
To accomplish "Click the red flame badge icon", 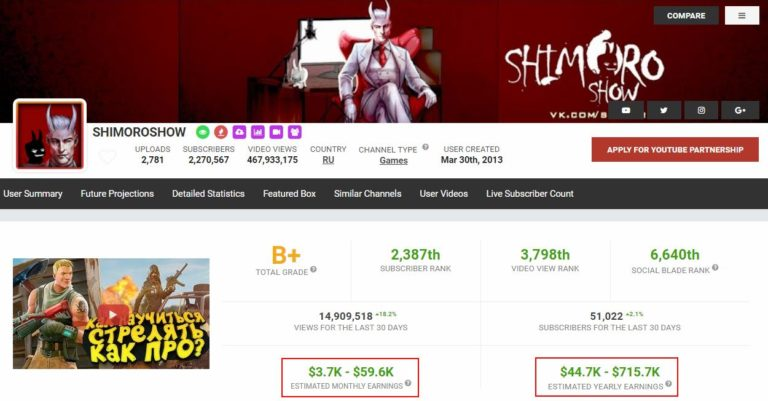I will coord(221,132).
